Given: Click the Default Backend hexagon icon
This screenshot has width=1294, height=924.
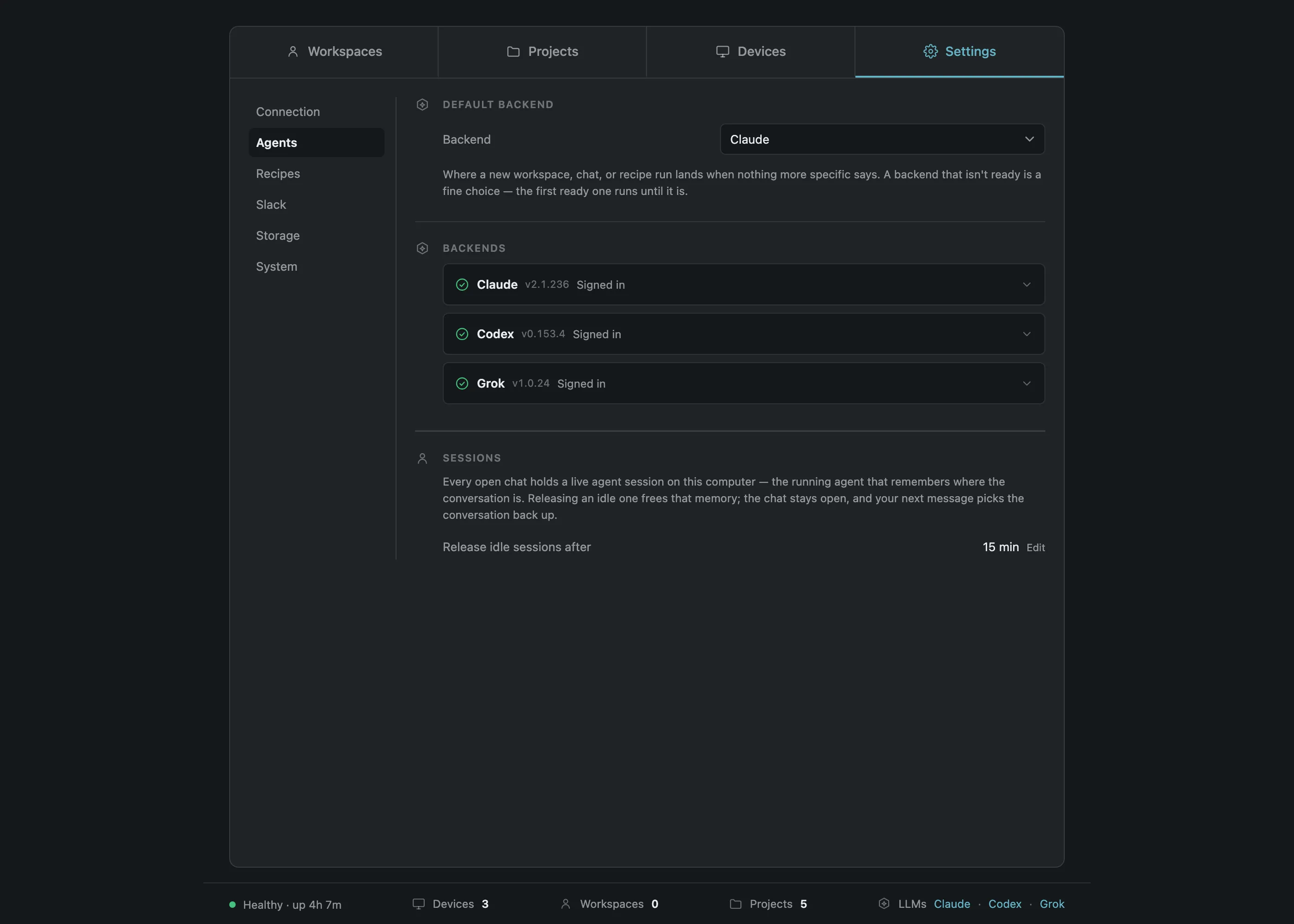Looking at the screenshot, I should point(422,105).
